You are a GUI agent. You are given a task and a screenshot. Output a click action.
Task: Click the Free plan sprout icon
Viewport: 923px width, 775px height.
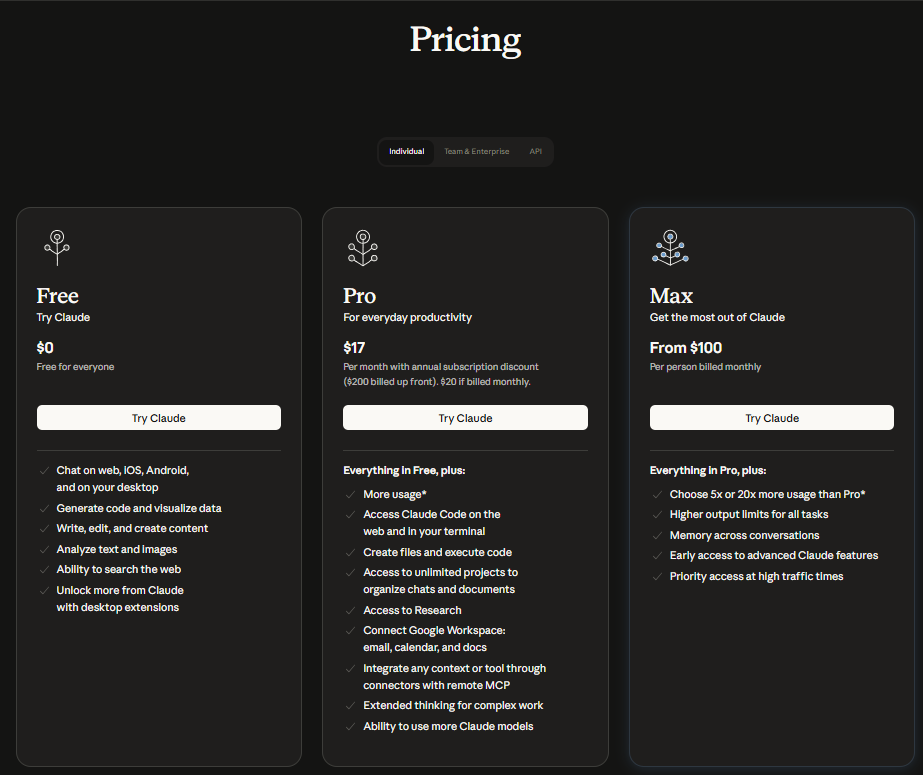pos(57,247)
